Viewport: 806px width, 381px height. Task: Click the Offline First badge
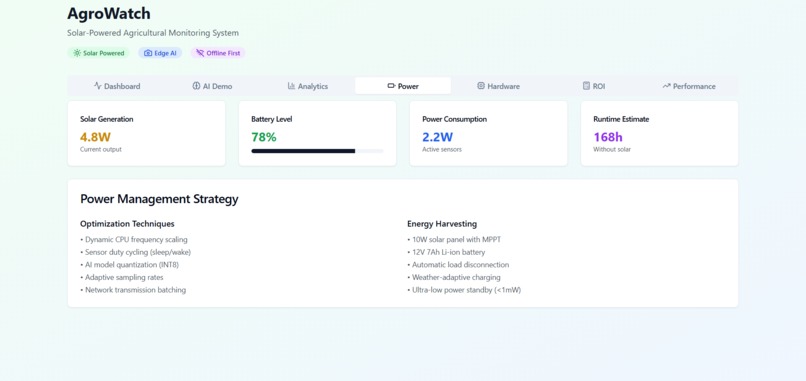coord(218,53)
